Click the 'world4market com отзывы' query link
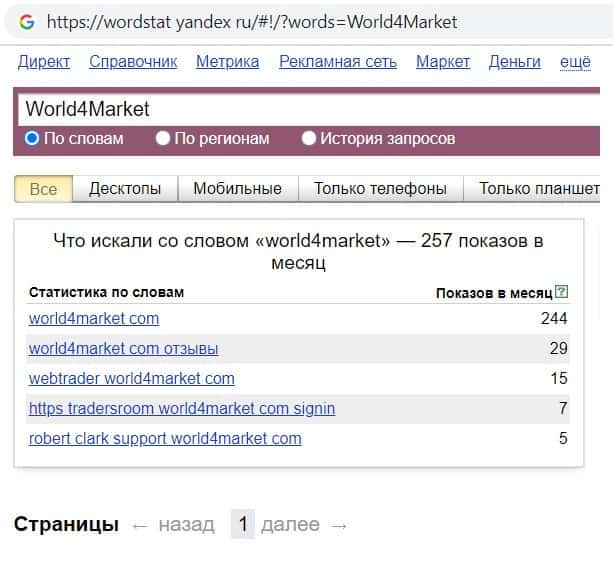613x570 pixels. [x=123, y=349]
